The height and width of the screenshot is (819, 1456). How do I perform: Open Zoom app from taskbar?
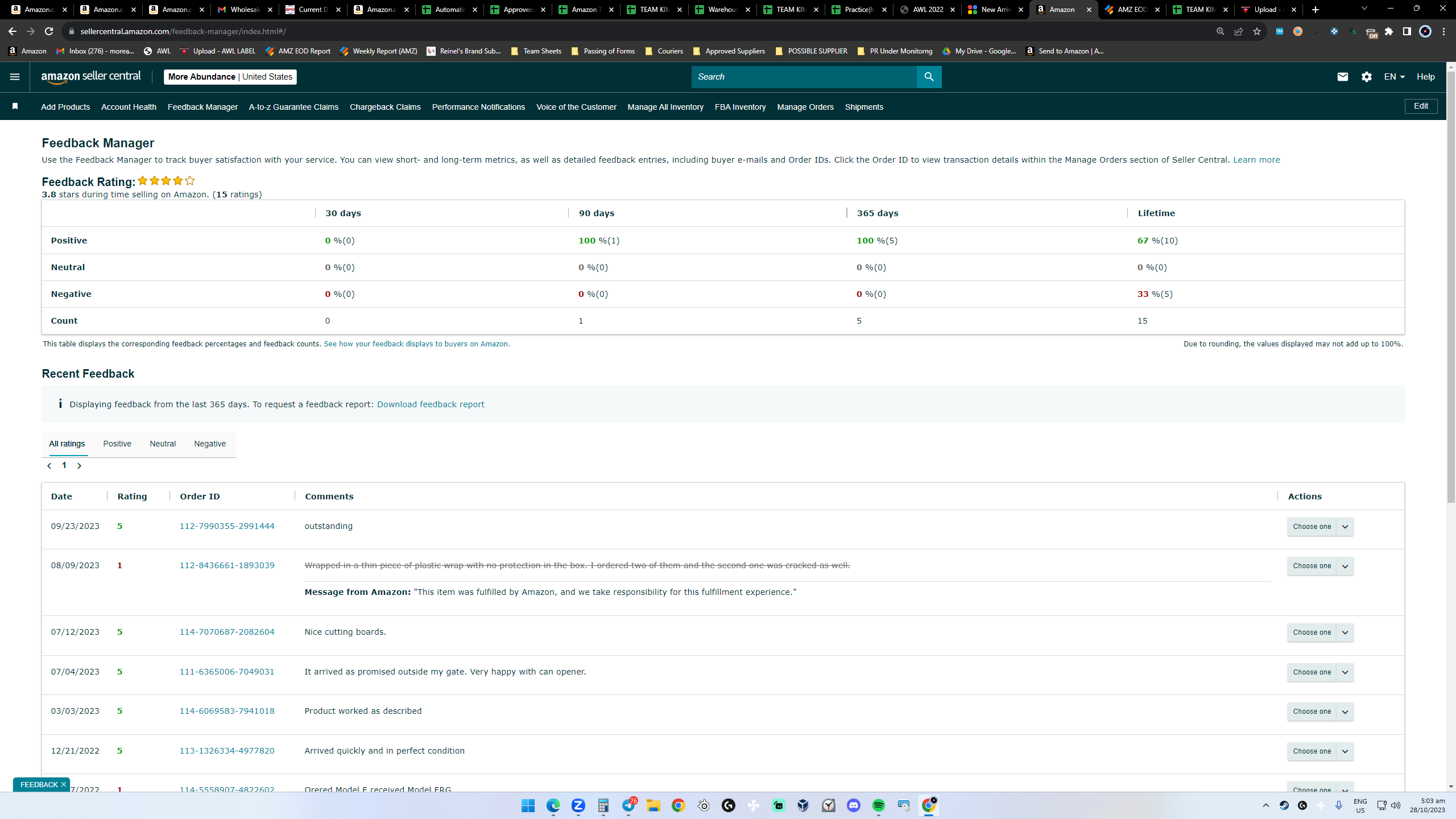point(578,805)
